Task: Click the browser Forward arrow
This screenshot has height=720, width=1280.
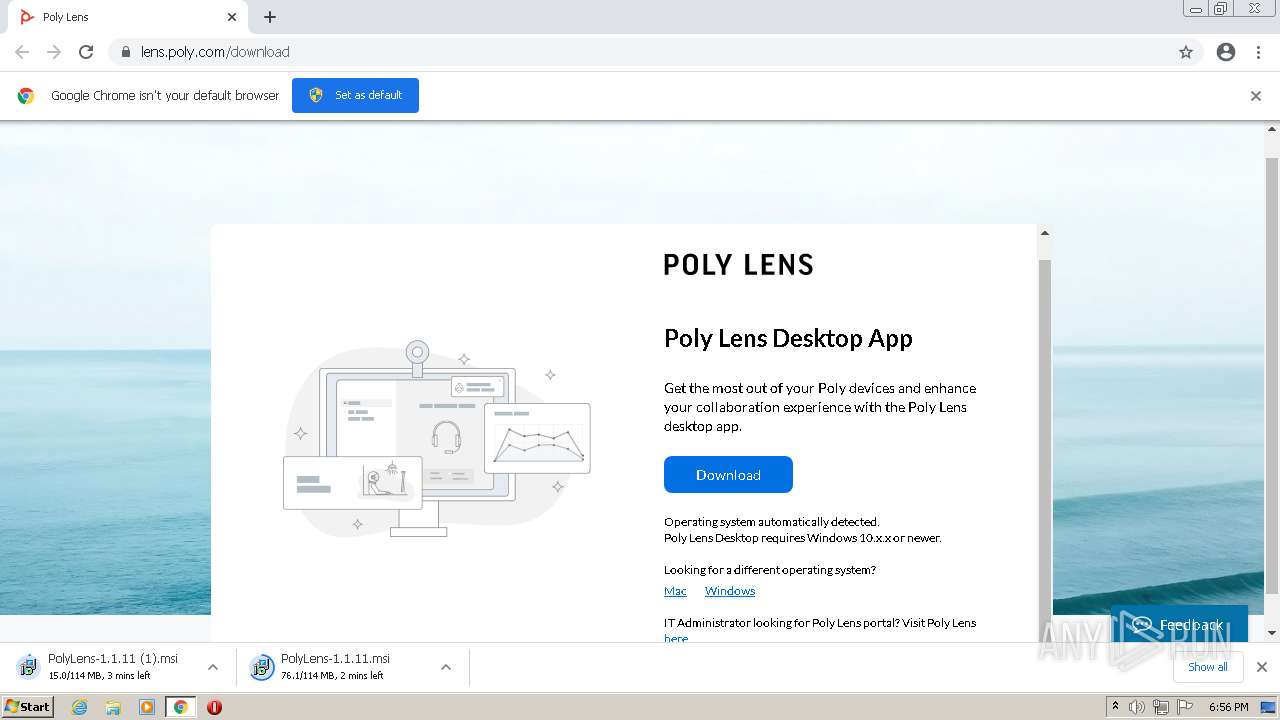Action: pos(54,52)
